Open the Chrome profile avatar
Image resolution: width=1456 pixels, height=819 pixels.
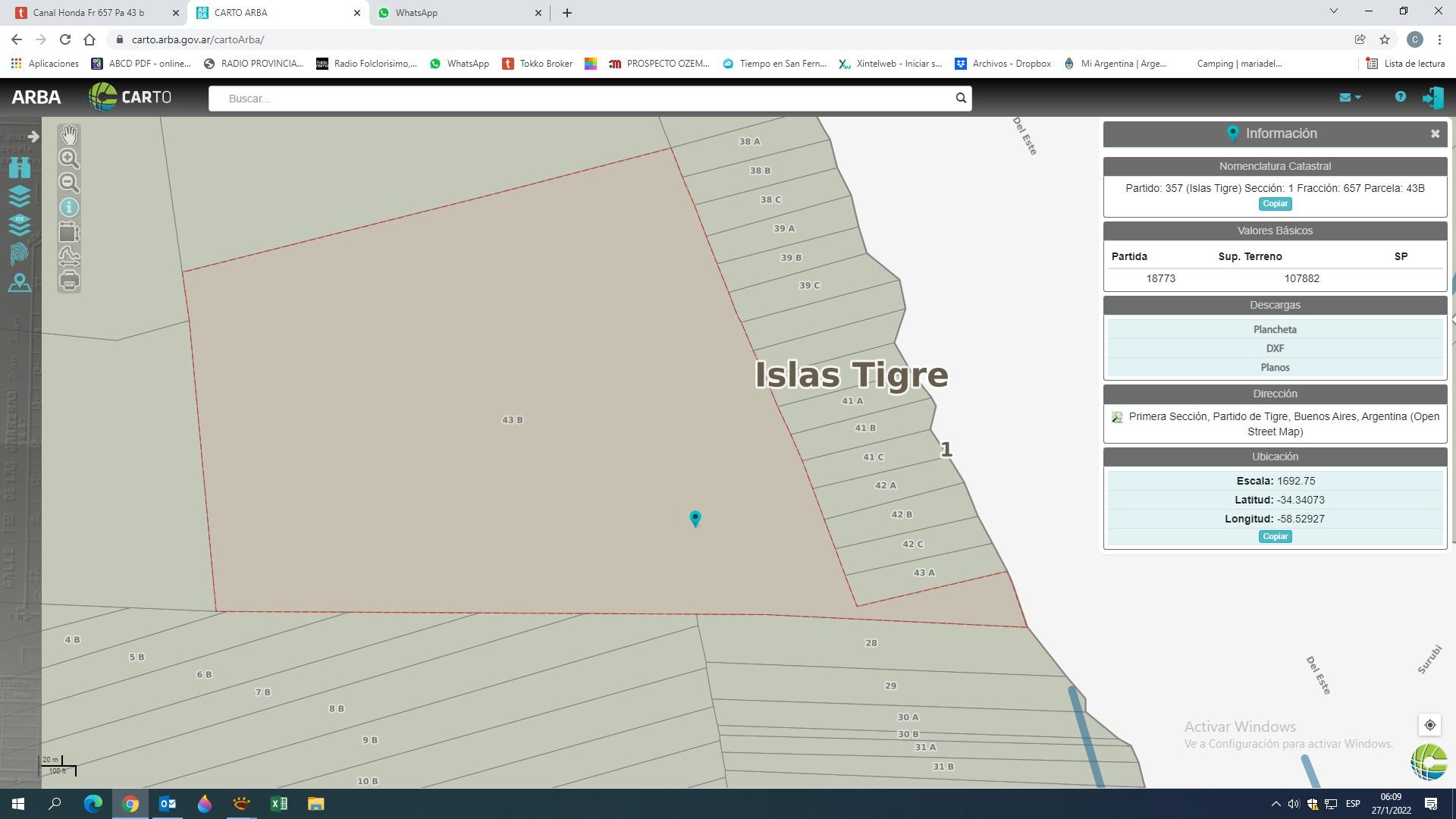click(1414, 39)
